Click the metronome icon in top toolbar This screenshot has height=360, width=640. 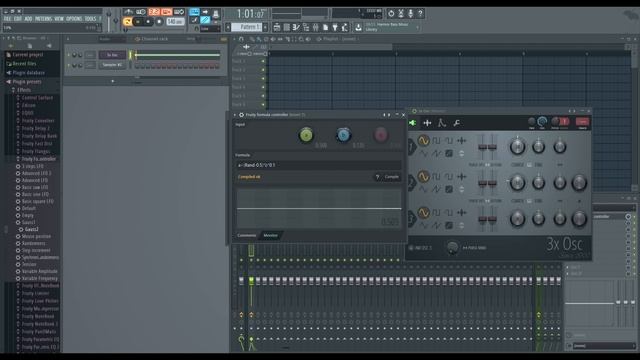[x=129, y=12]
